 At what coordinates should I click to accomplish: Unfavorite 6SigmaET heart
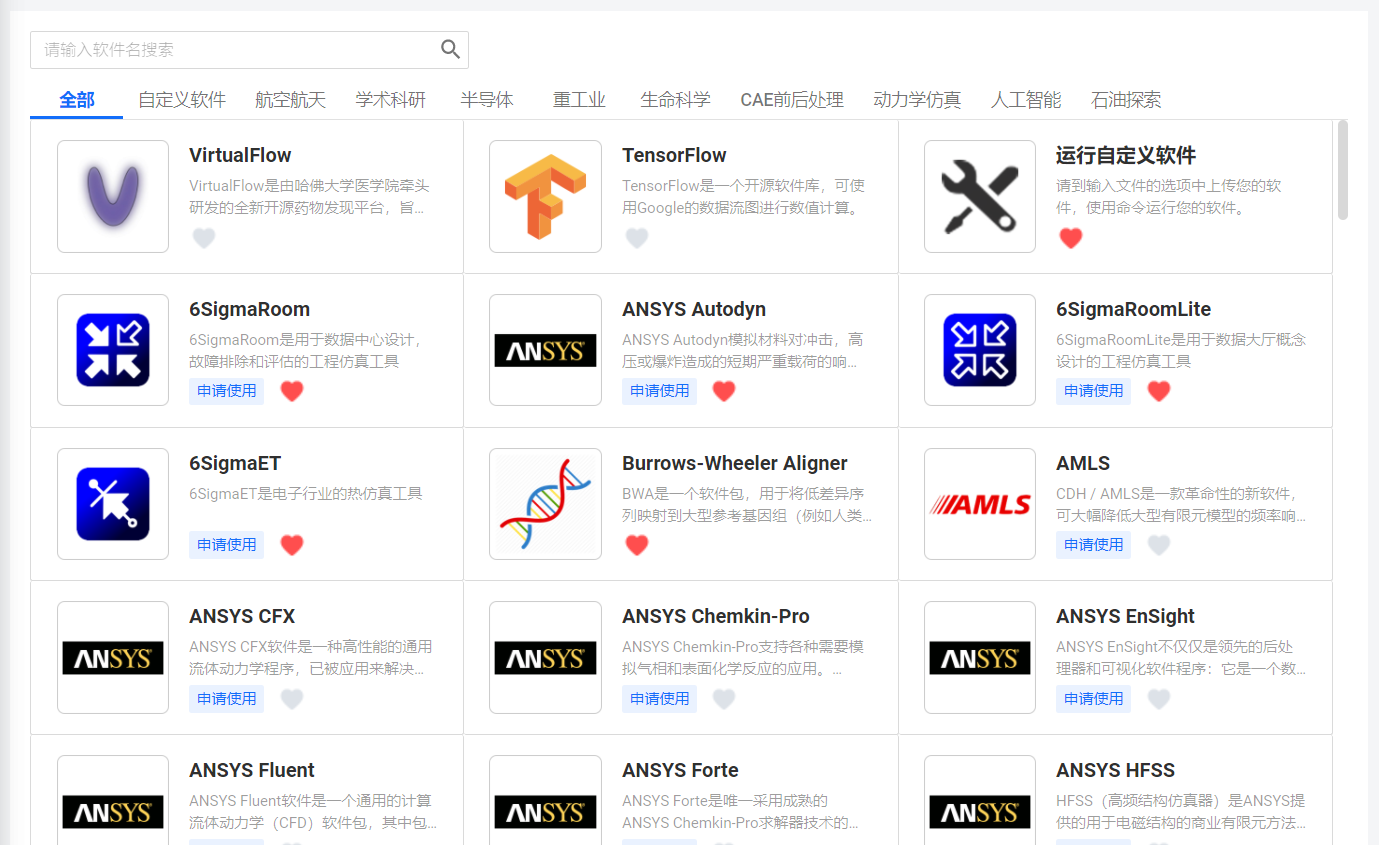pyautogui.click(x=292, y=545)
